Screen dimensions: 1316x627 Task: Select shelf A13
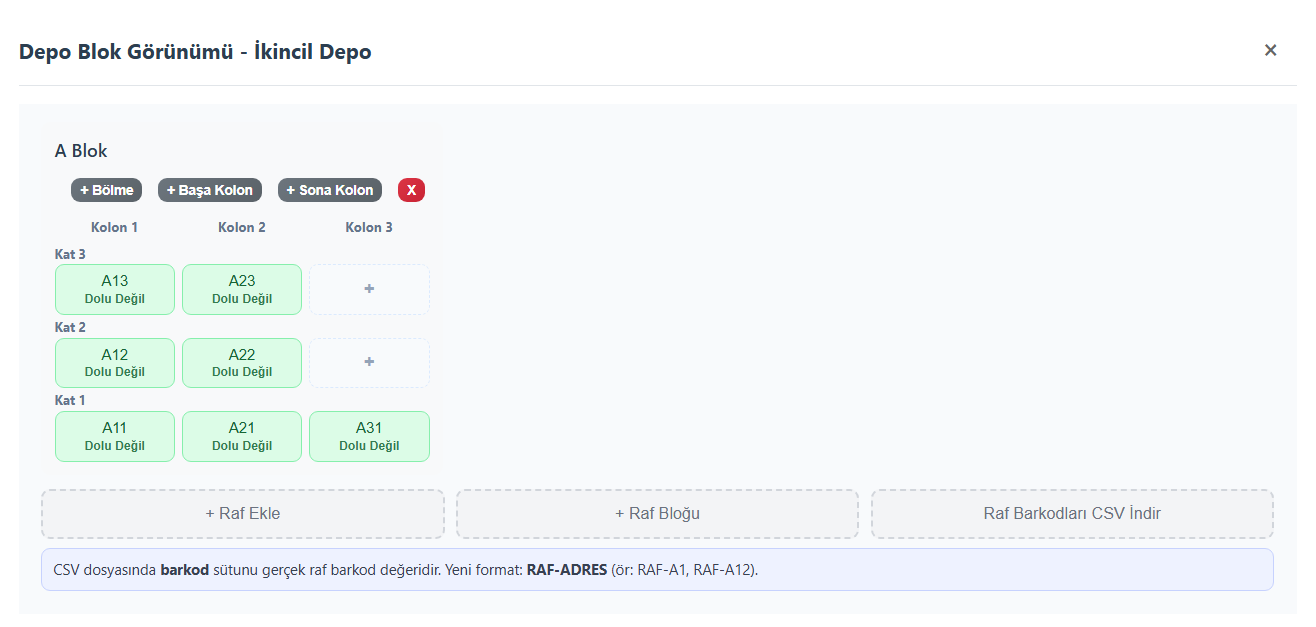(115, 289)
